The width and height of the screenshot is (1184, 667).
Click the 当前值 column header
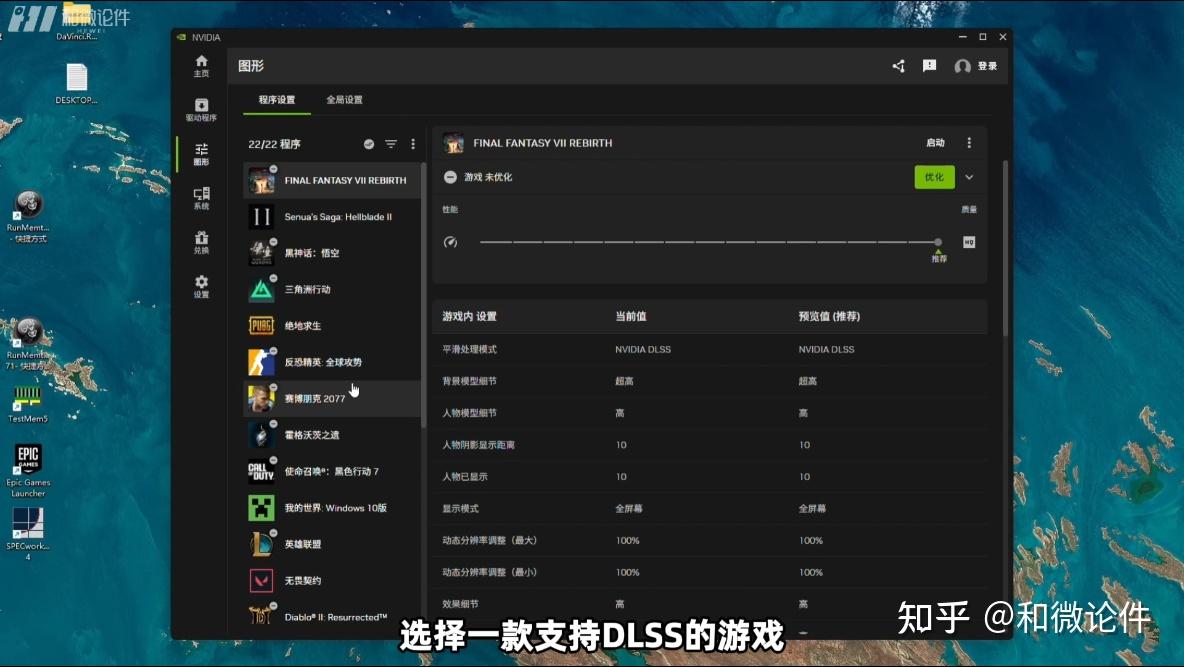click(631, 317)
